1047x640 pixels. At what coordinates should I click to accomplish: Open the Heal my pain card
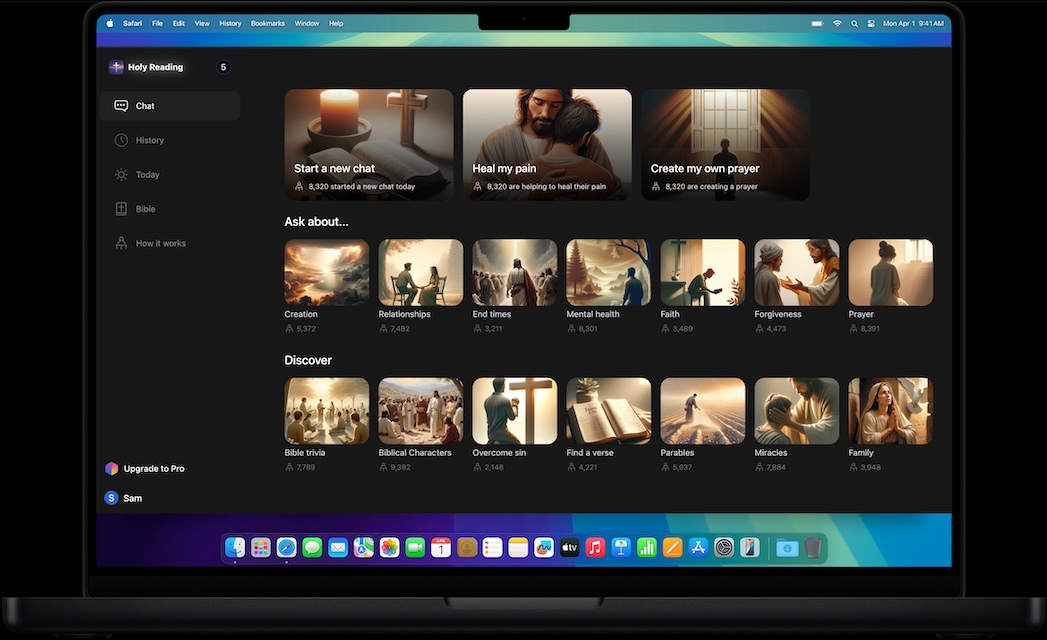(547, 144)
